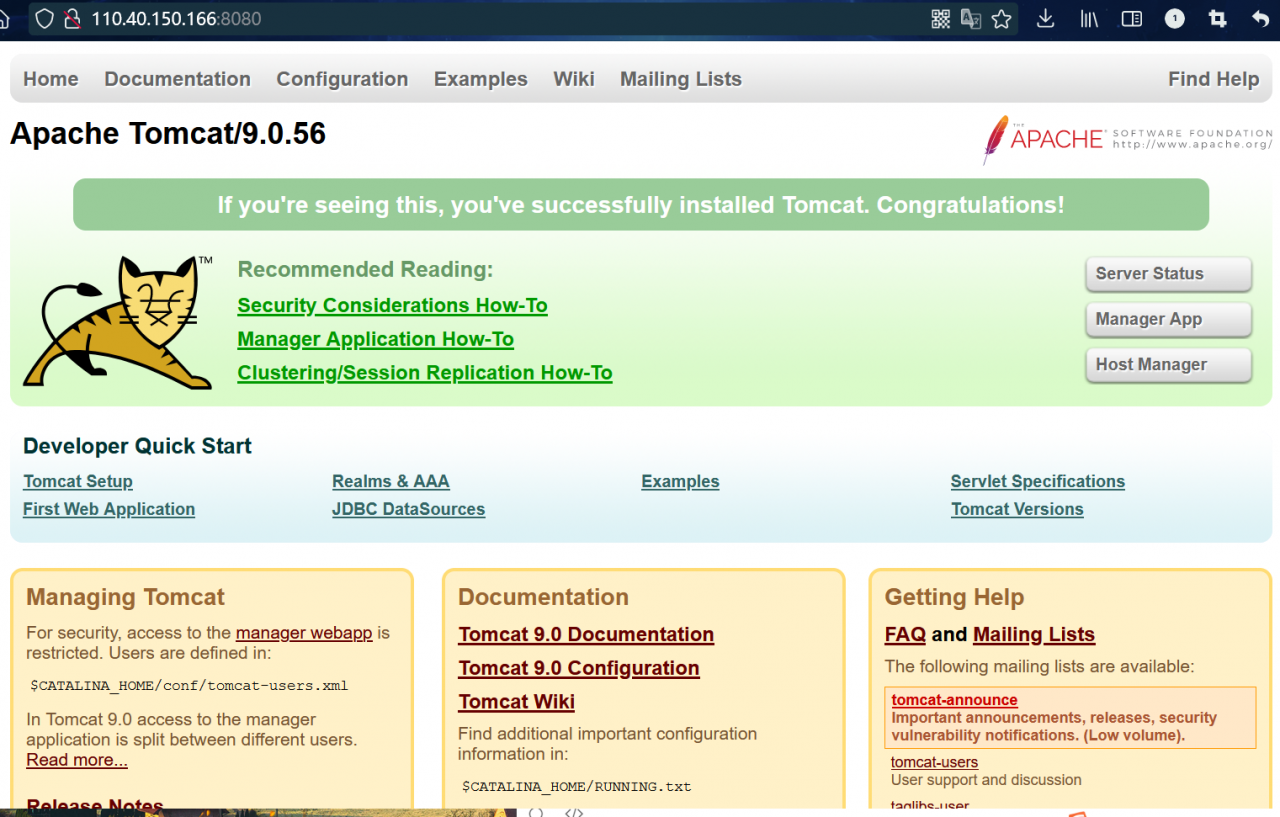Open the Servlet Specifications link
Screen dimensions: 1280x817
(1038, 481)
